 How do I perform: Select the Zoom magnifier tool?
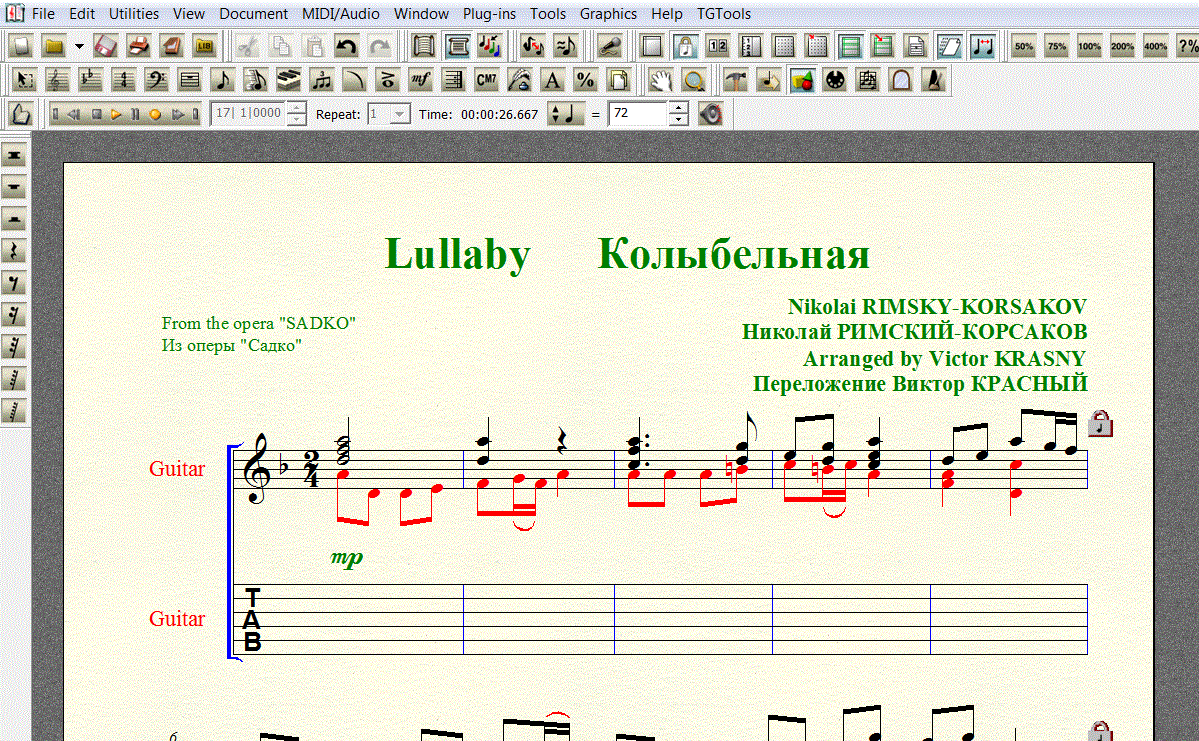coord(694,80)
